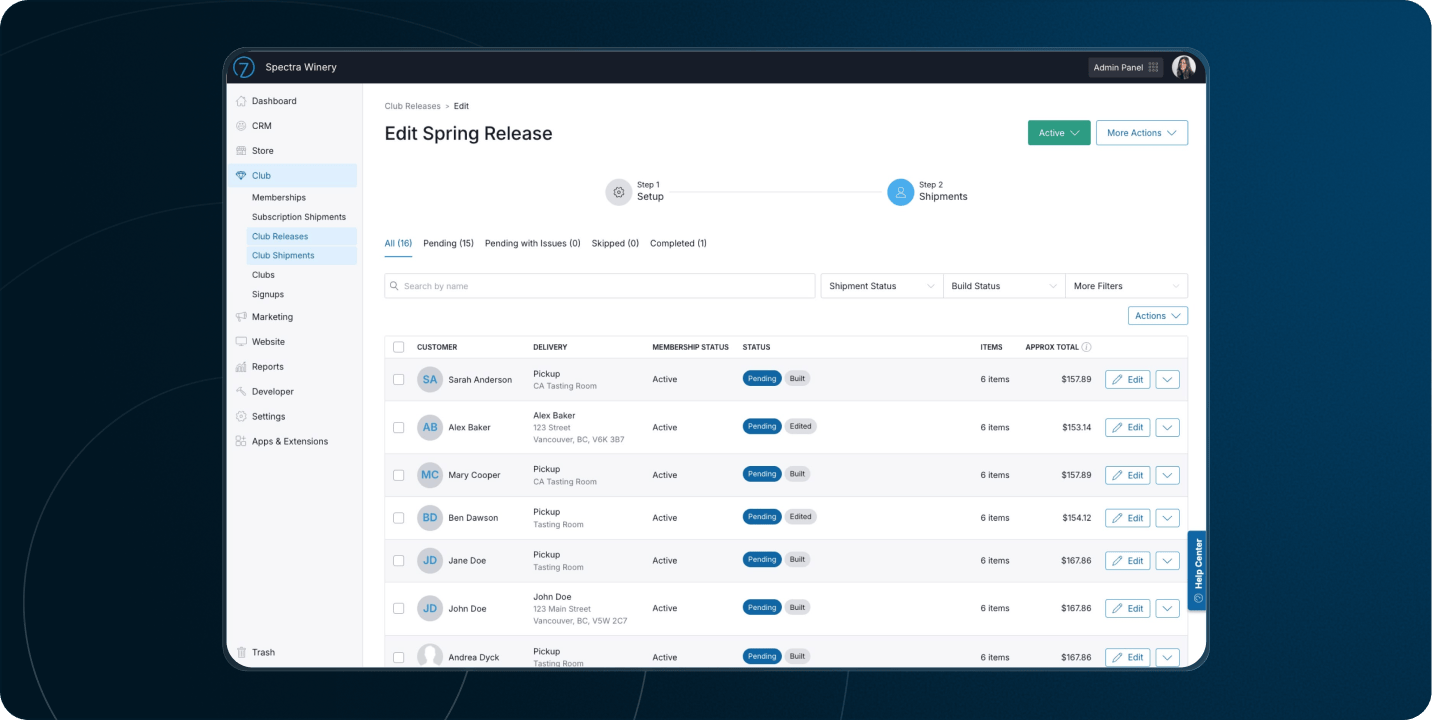Screen dimensions: 1432x720
Task: Click the Reports chart icon
Action: pos(241,367)
